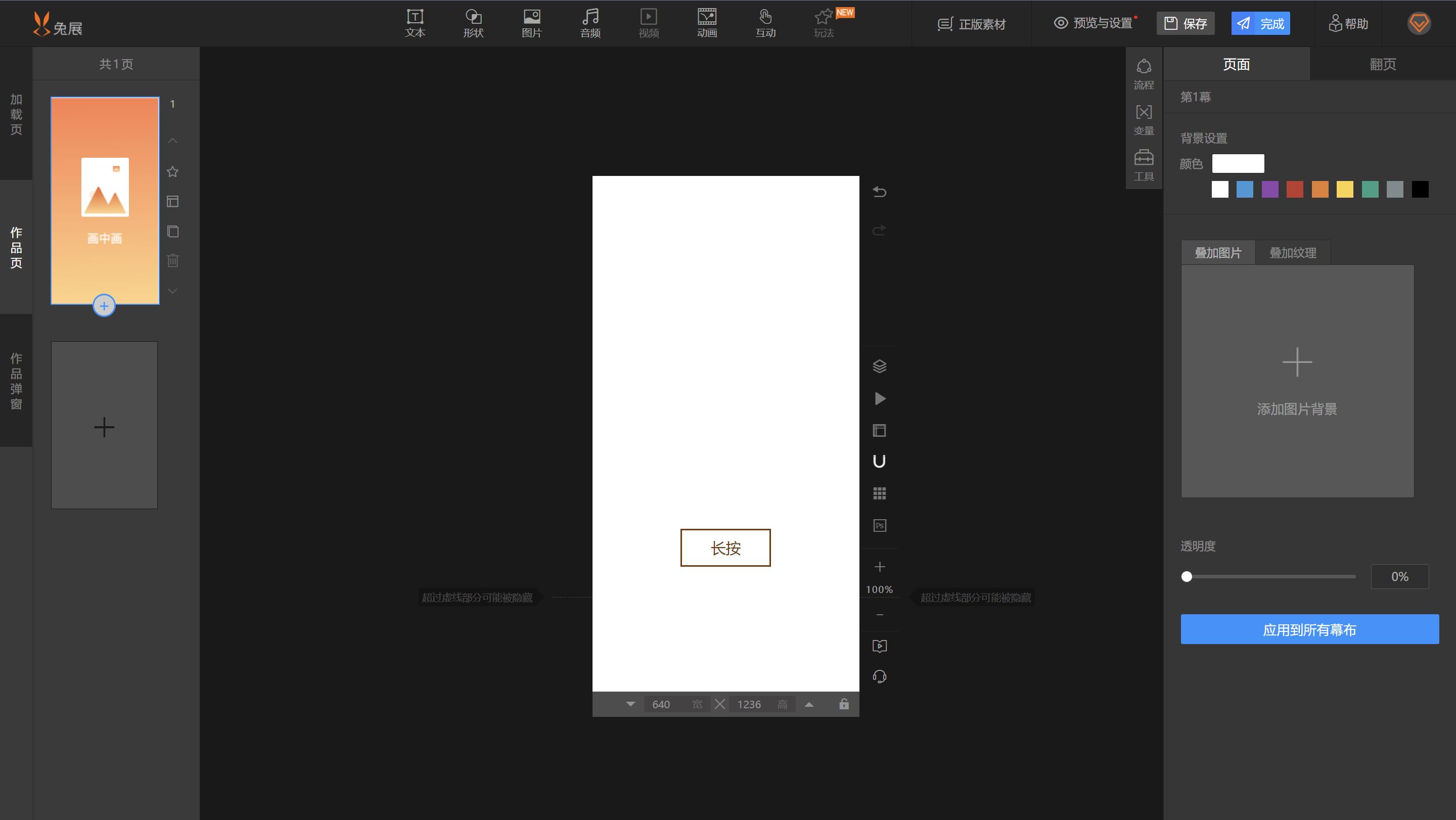
Task: Select the 作品弹窗 side tab
Action: pyautogui.click(x=16, y=381)
